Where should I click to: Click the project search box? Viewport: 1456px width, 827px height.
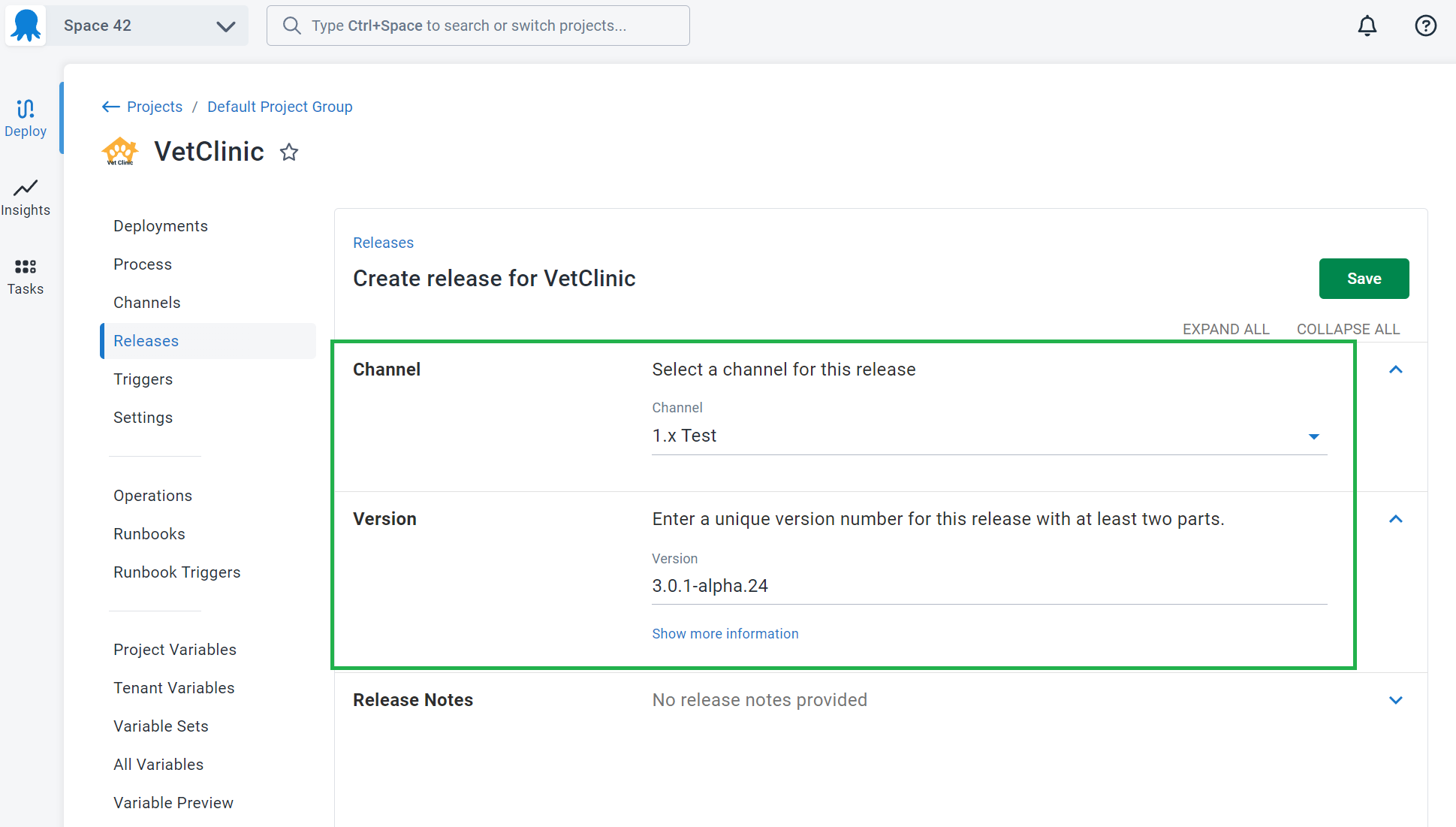478,26
